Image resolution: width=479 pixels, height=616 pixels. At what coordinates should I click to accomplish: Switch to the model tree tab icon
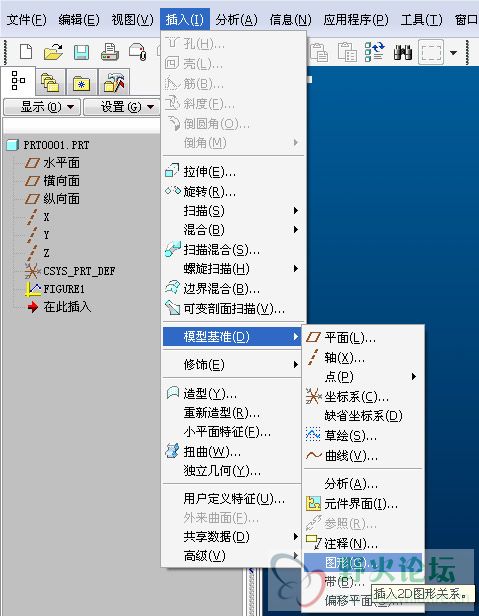[x=18, y=81]
